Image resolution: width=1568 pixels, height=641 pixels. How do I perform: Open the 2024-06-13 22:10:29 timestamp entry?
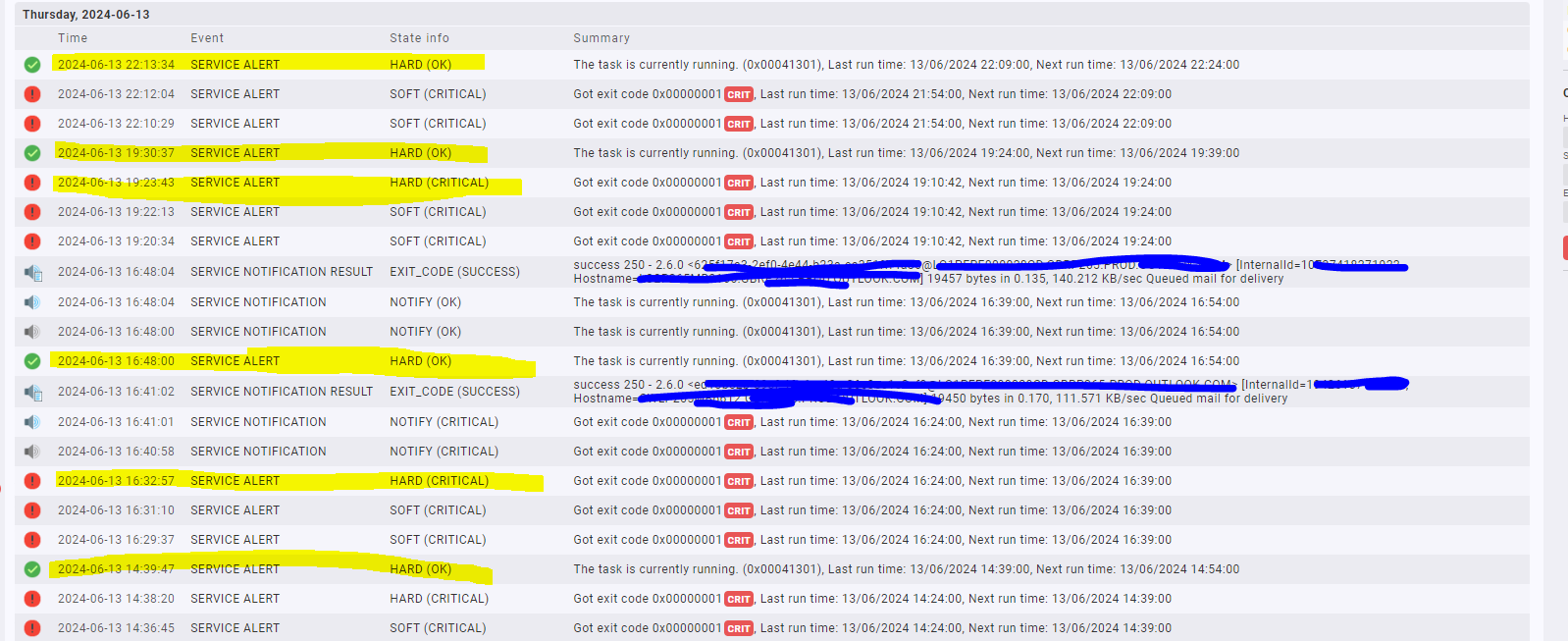pyautogui.click(x=116, y=124)
